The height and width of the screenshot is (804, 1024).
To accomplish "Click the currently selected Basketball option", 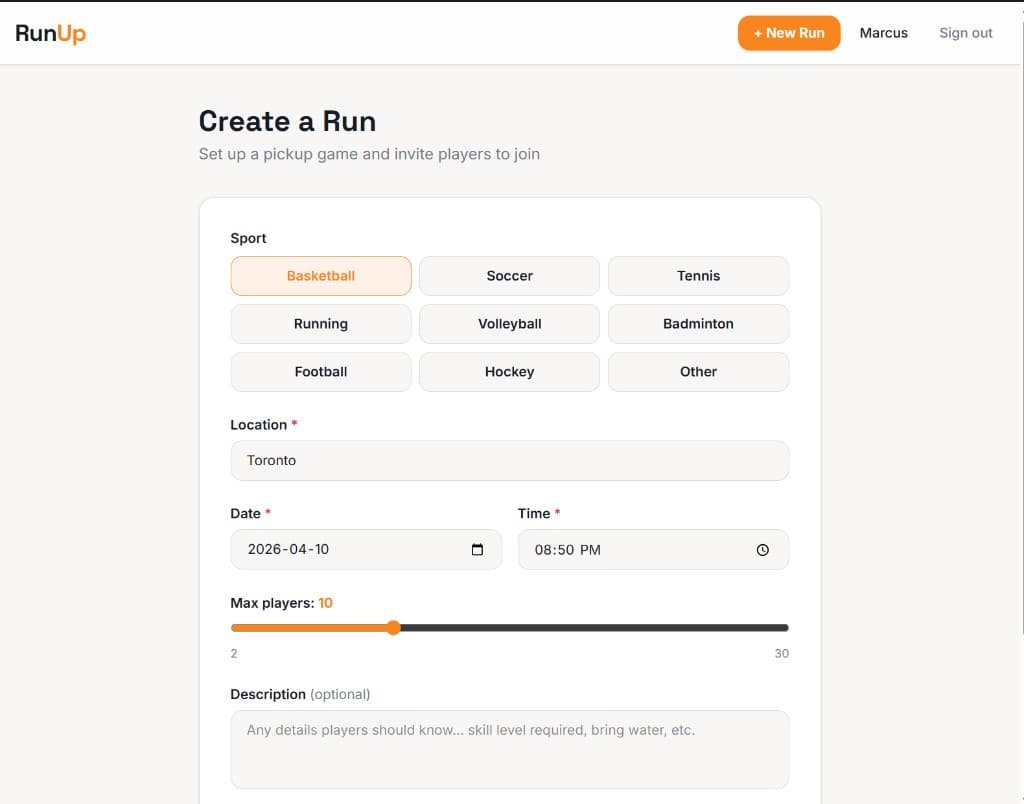I will 320,275.
